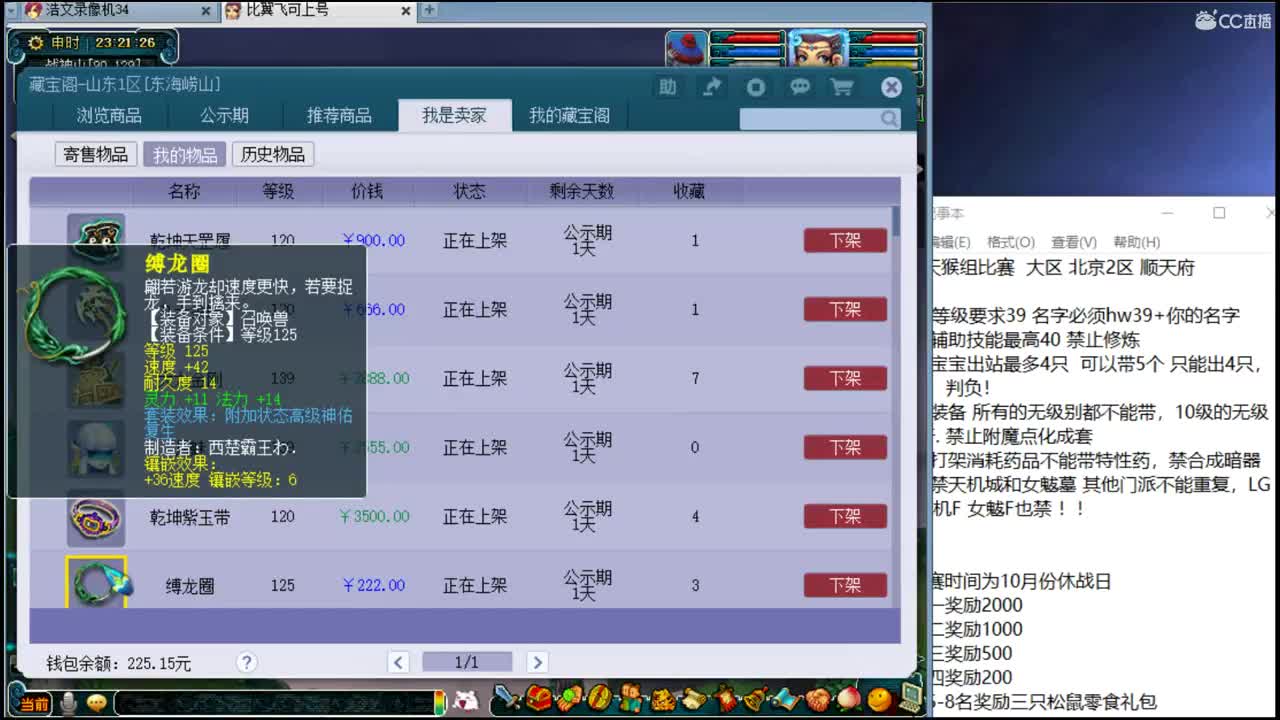Click the 当前 channel button in chat bar

pyautogui.click(x=34, y=704)
